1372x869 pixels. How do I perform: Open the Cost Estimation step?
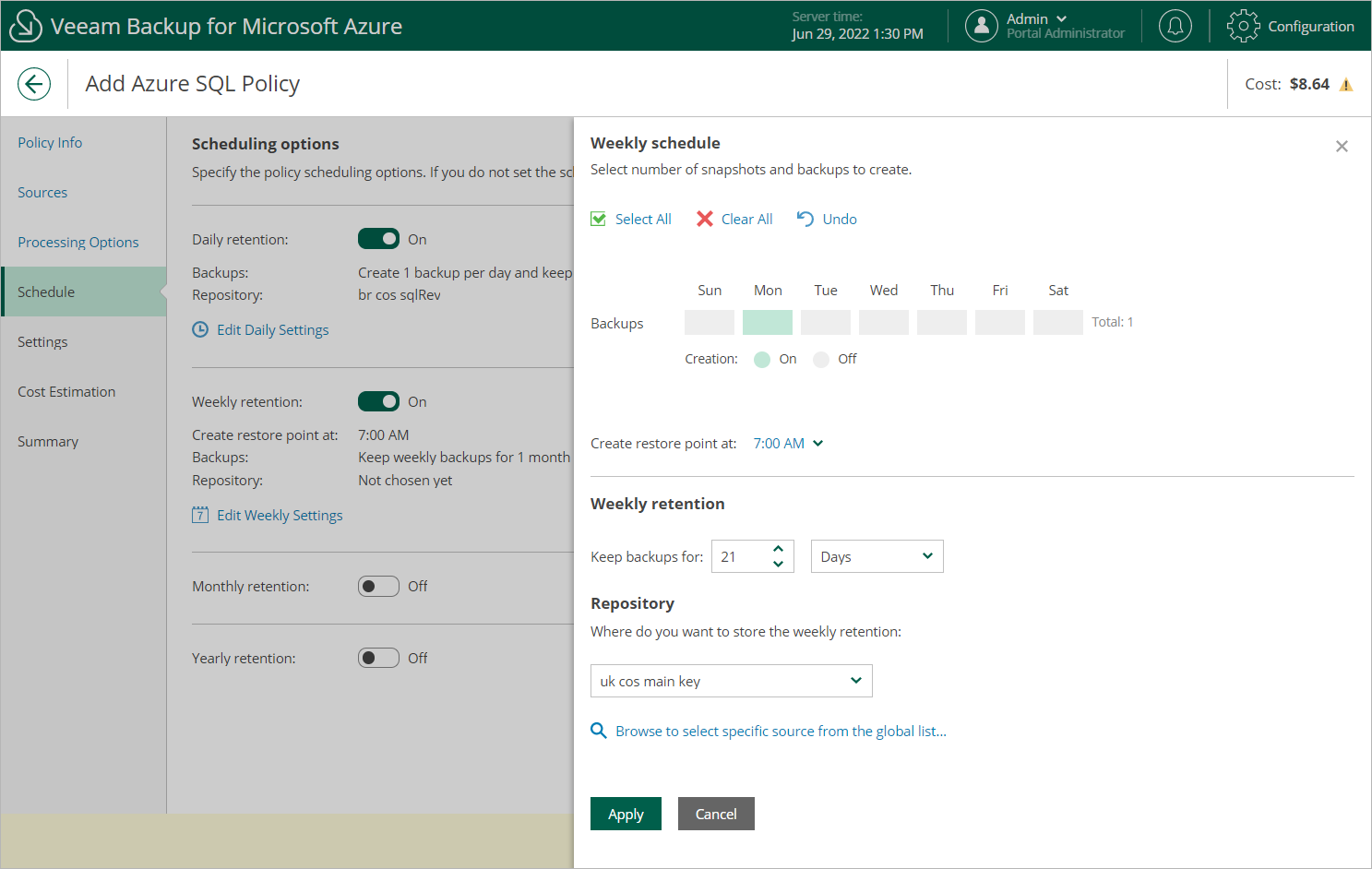[x=66, y=392]
